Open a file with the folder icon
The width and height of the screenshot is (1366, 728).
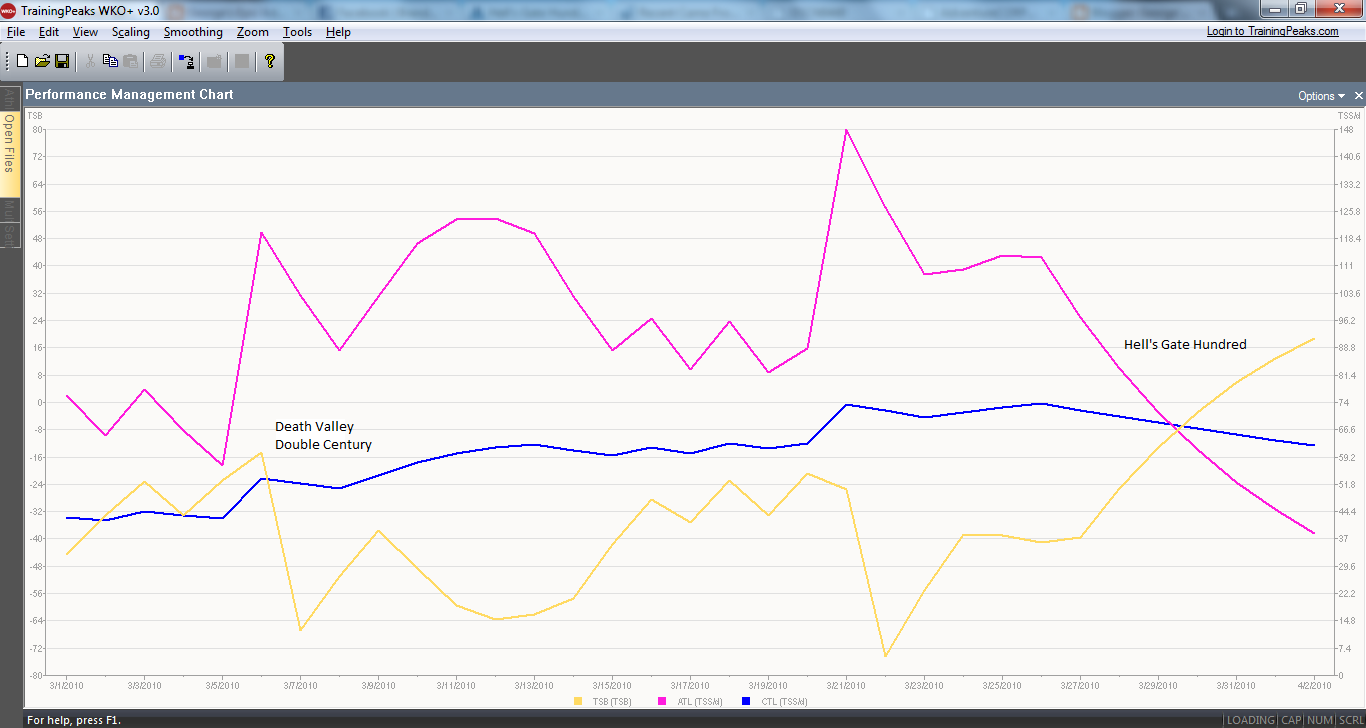42,61
